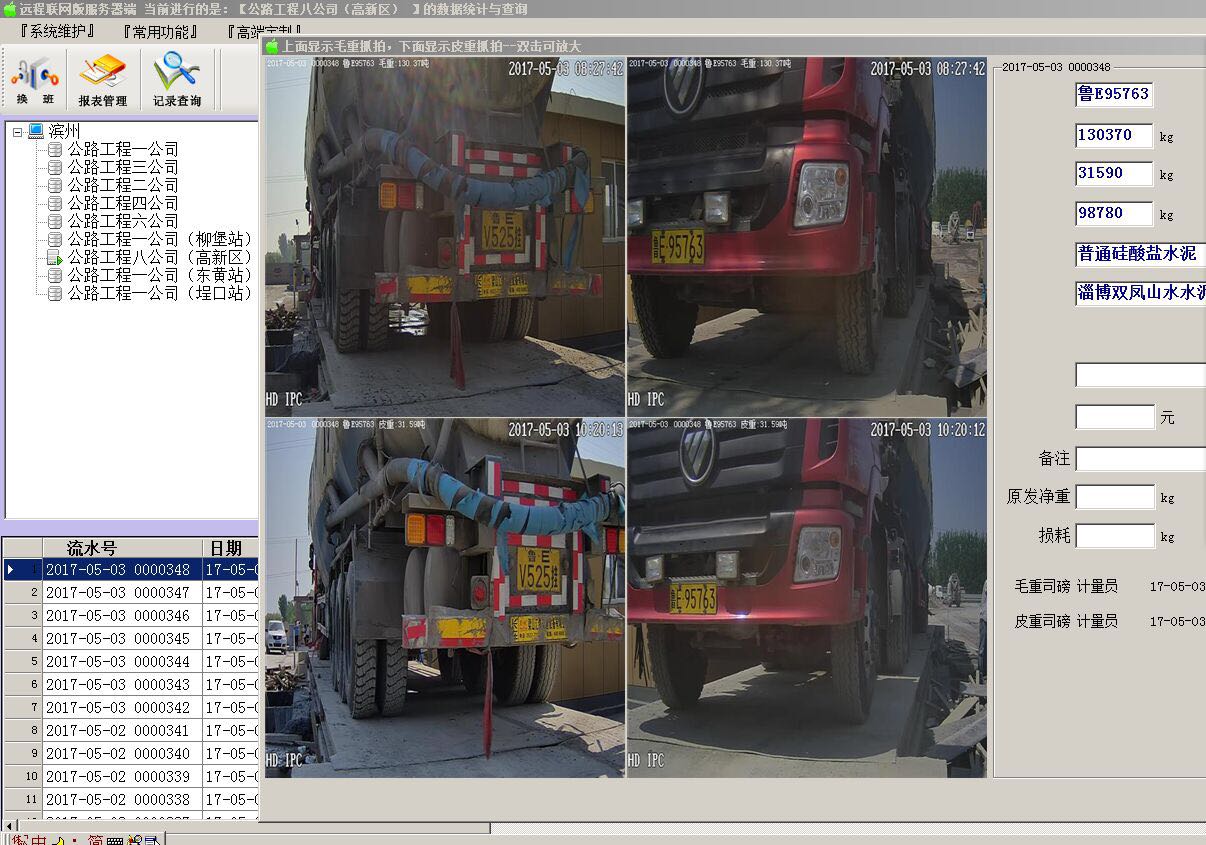
Task: Open the 『系统维护』 menu
Action: (57, 32)
